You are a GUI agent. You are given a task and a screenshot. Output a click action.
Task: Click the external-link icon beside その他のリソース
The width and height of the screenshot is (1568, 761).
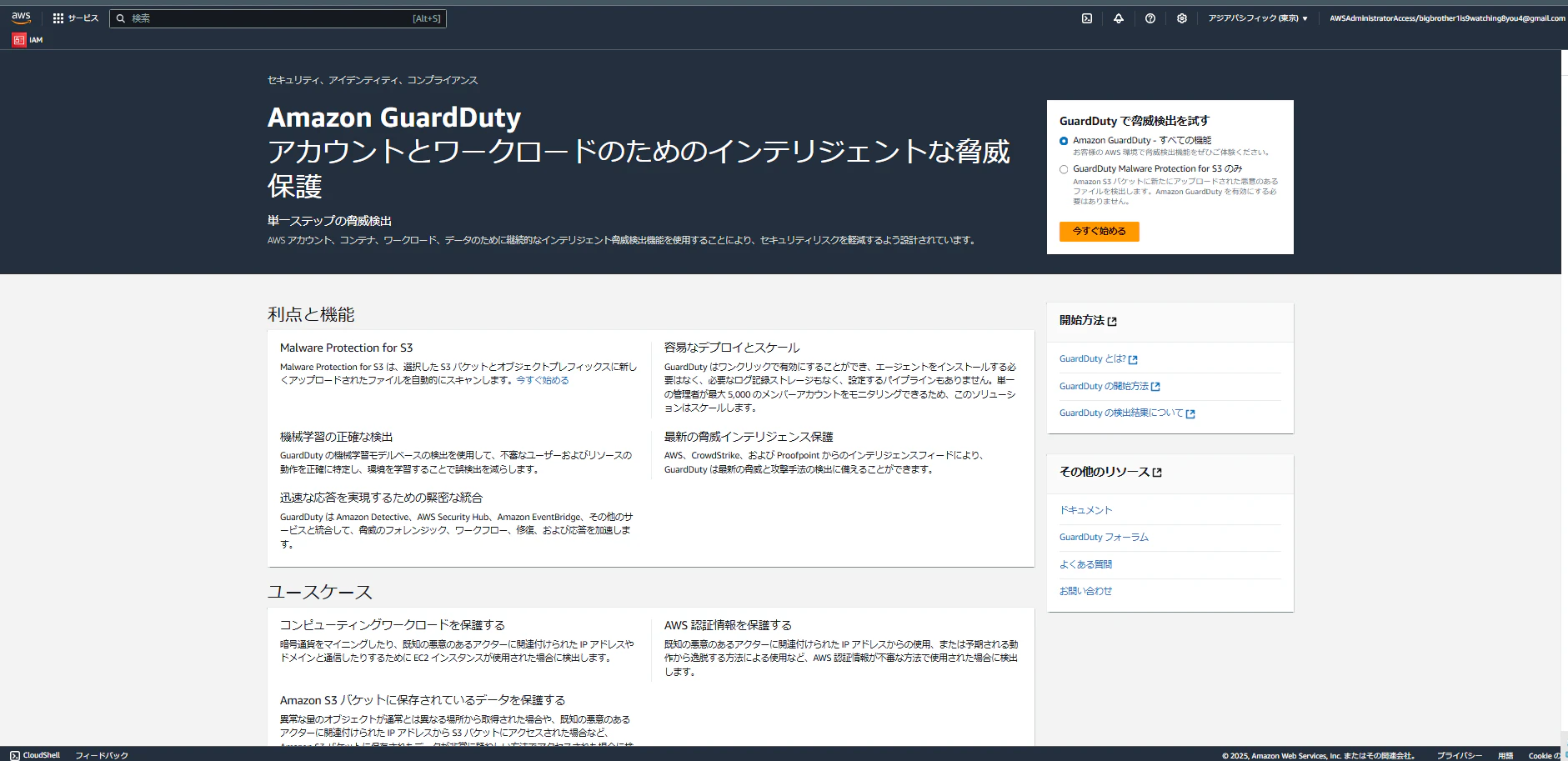(1157, 473)
